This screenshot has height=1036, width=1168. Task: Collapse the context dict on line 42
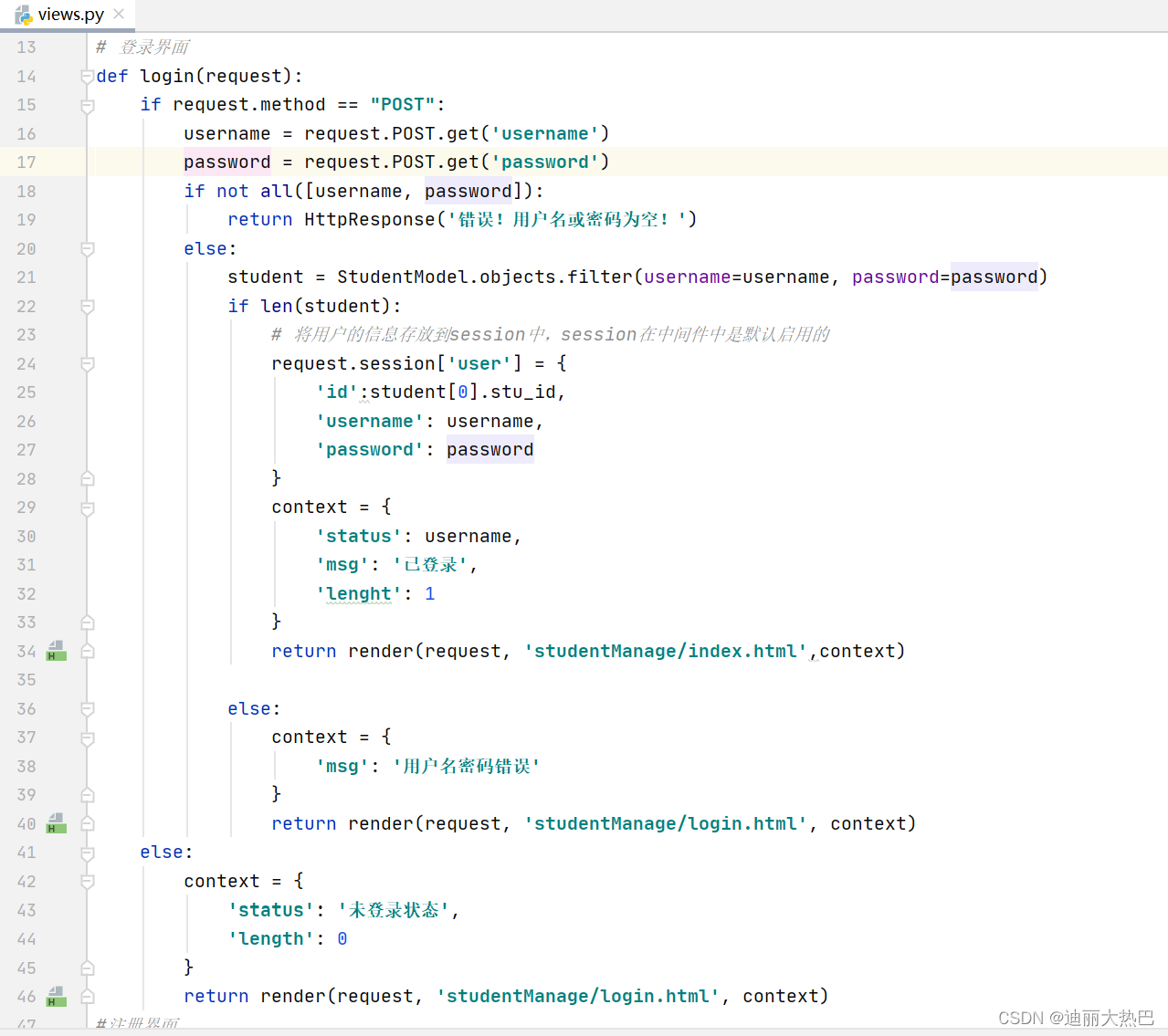click(88, 881)
